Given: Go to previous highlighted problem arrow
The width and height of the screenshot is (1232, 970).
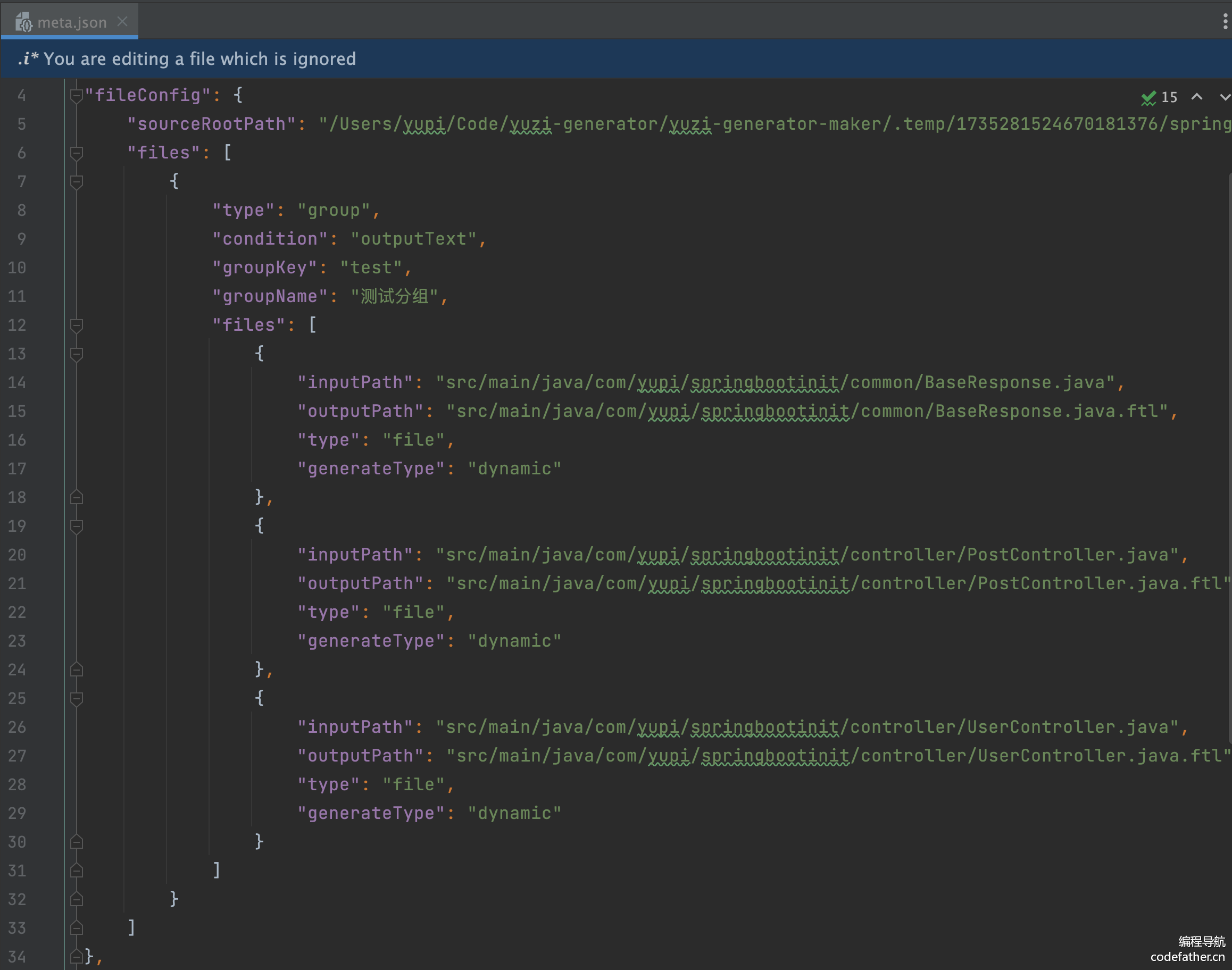Looking at the screenshot, I should pyautogui.click(x=1196, y=97).
